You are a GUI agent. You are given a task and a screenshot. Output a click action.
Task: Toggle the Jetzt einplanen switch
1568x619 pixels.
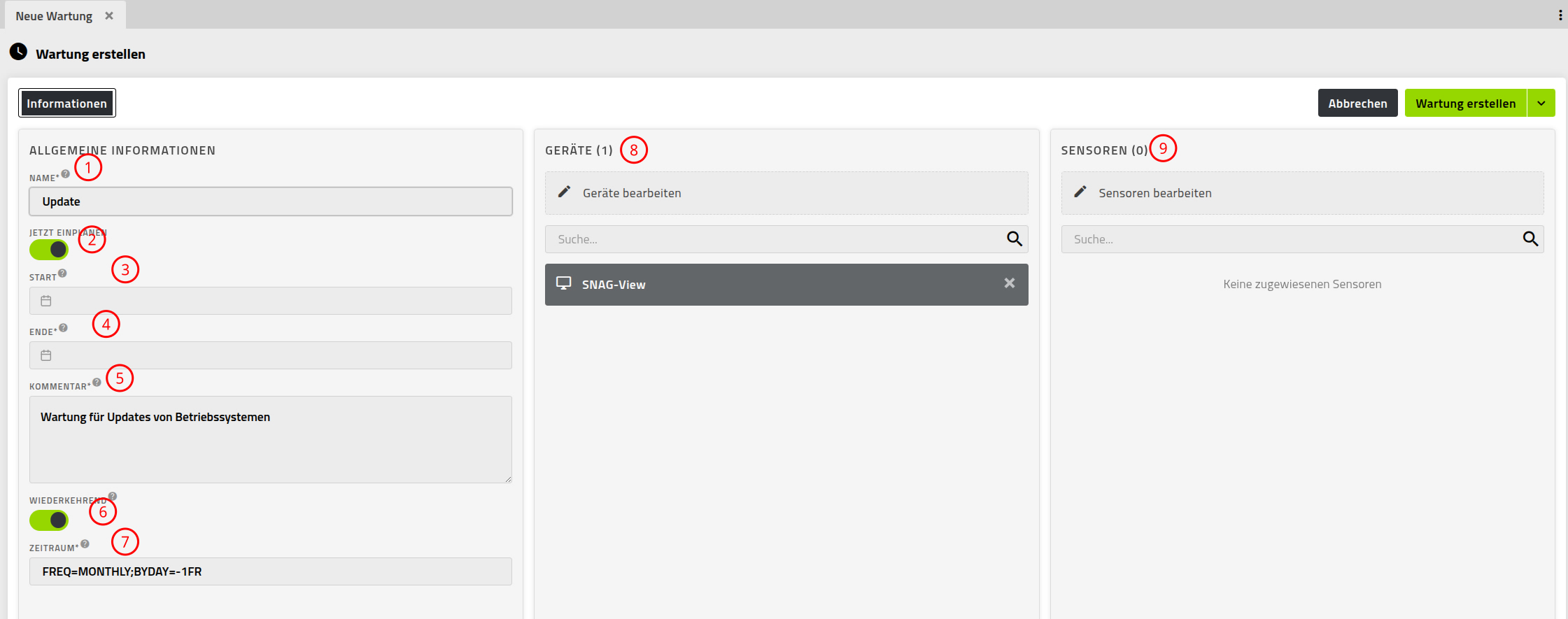coord(49,250)
